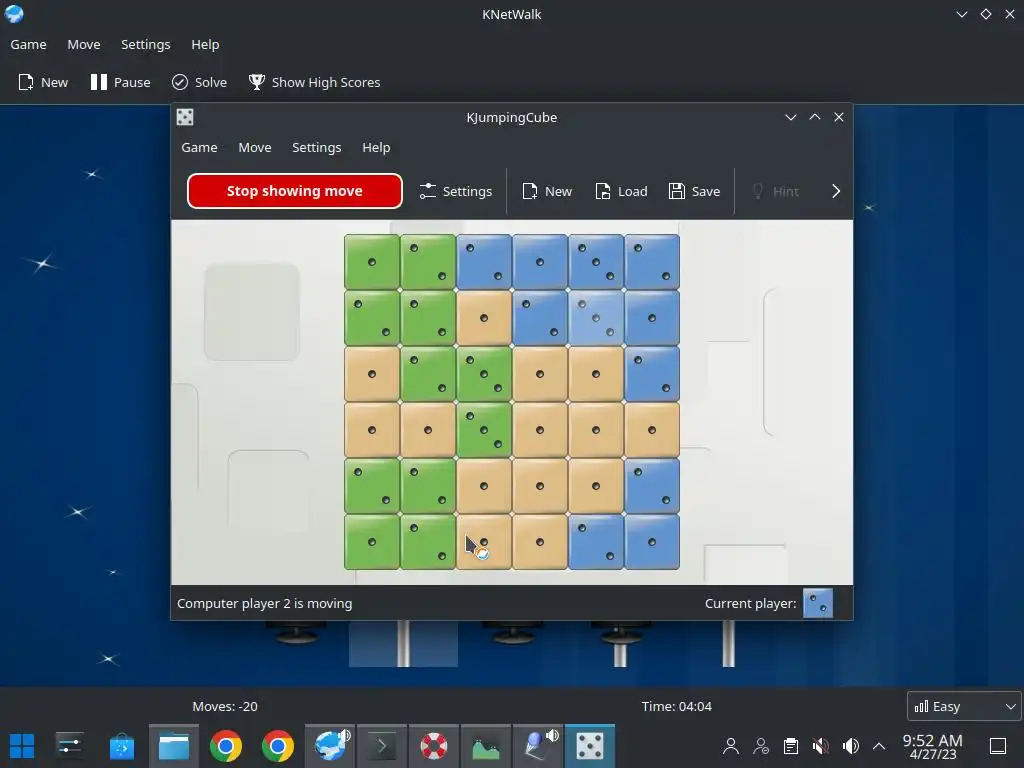Click the Current player blue cube swatch
Screen dimensions: 1024x768
coord(818,603)
